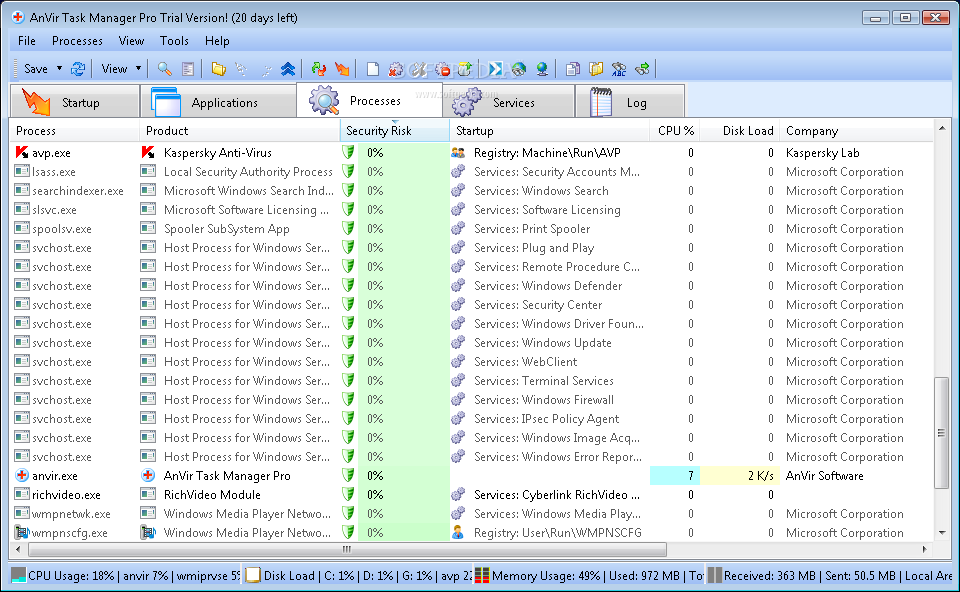Click the globe with binoculars toolbar icon
960x592 pixels.
coord(519,69)
